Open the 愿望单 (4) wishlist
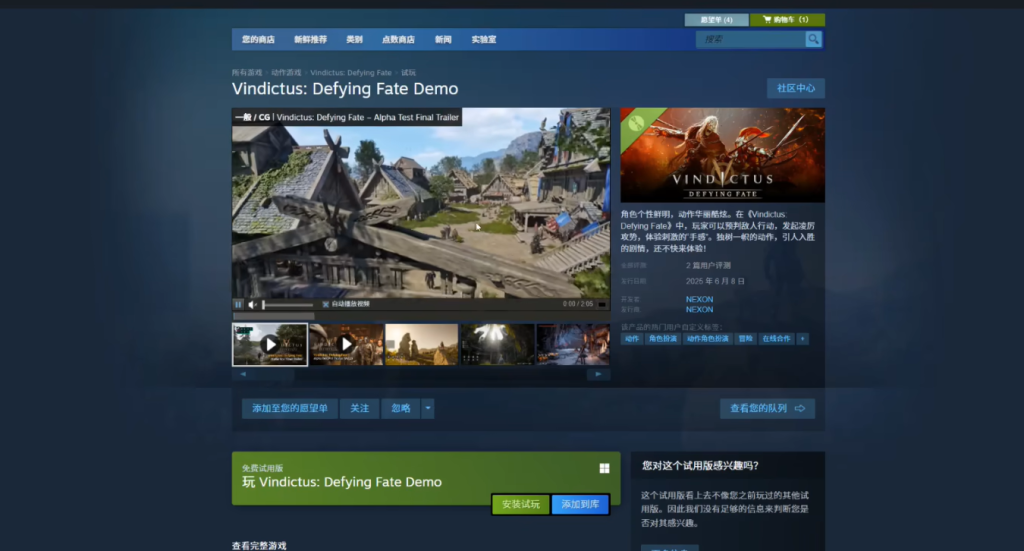Image resolution: width=1024 pixels, height=551 pixels. (x=716, y=20)
